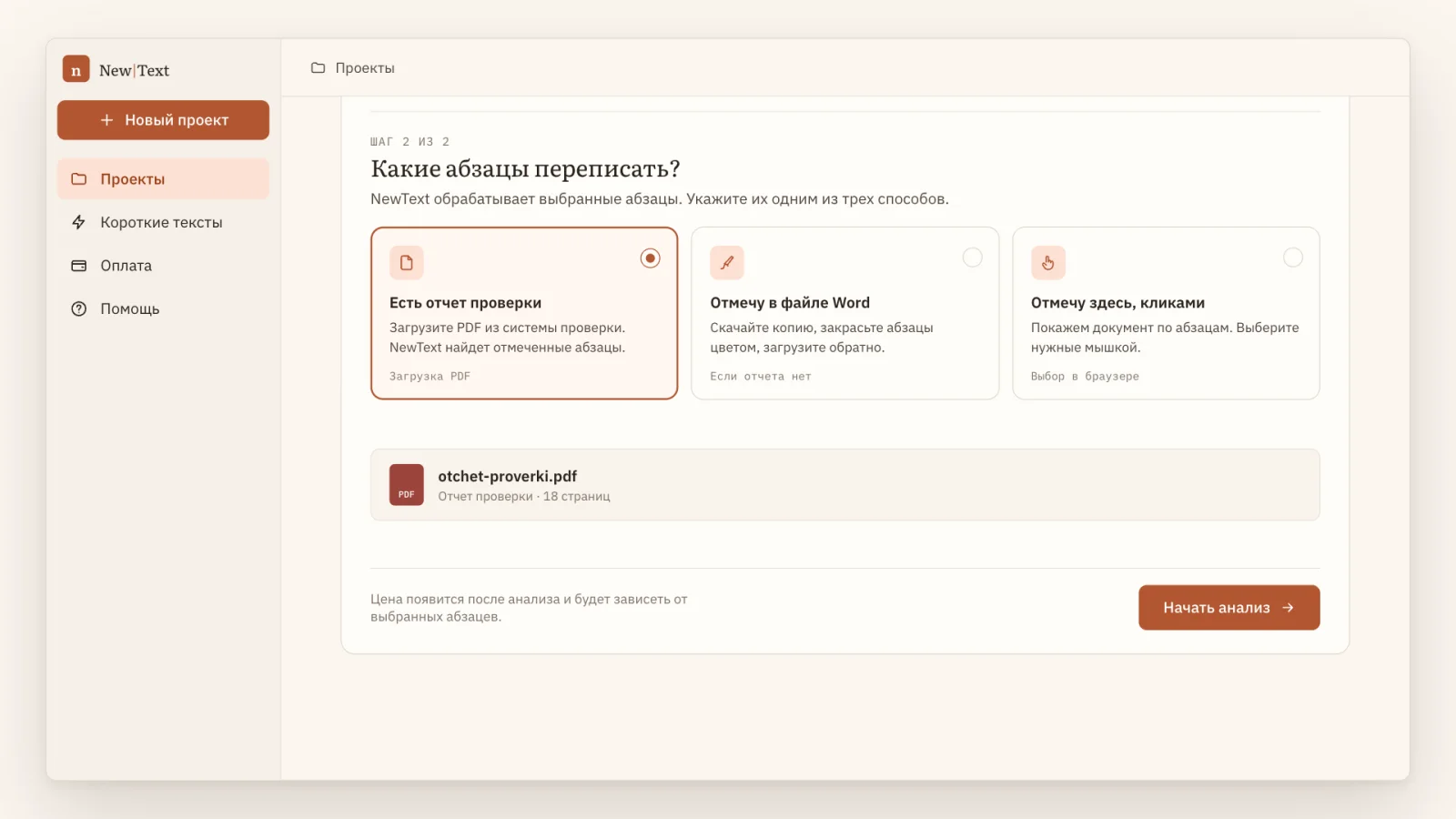This screenshot has height=819, width=1456.
Task: Click the folder icon in the top breadcrumb
Action: (x=318, y=68)
